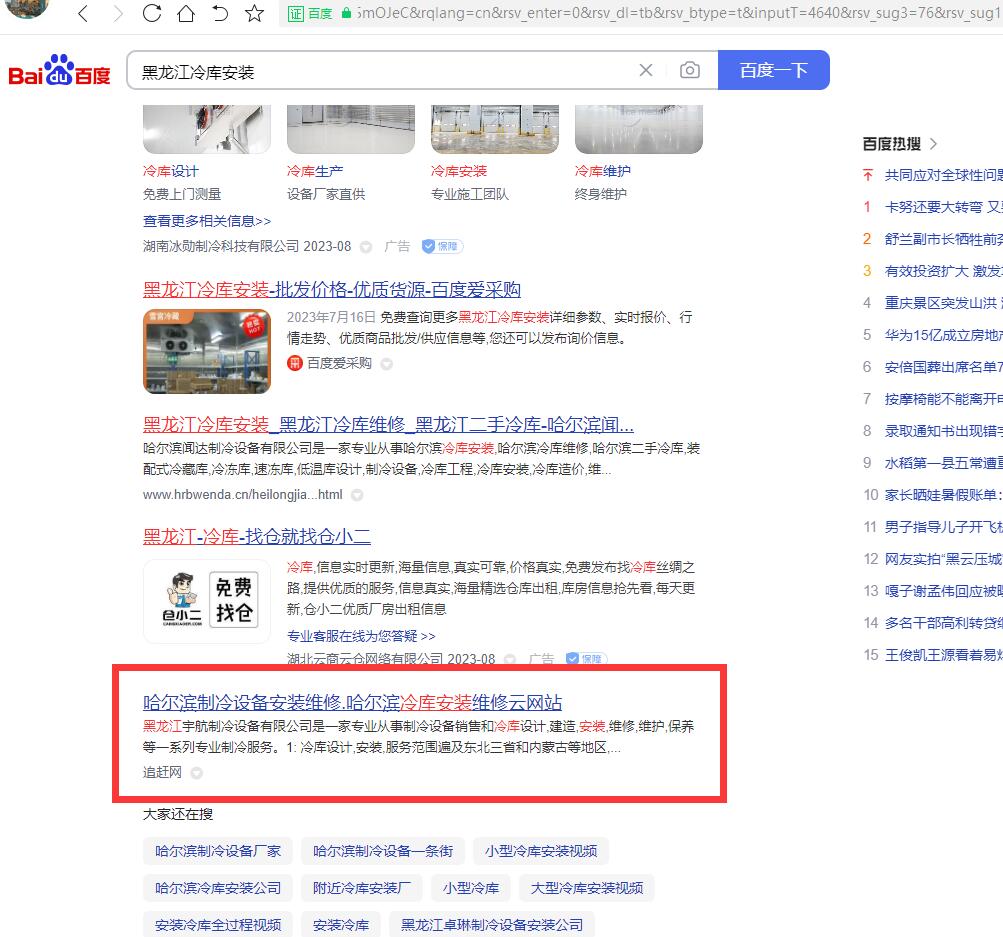Viewport: 1003px width, 937px height.
Task: Open result 黑龙江-冷库-找仓就找仓小二
Action: pos(257,537)
